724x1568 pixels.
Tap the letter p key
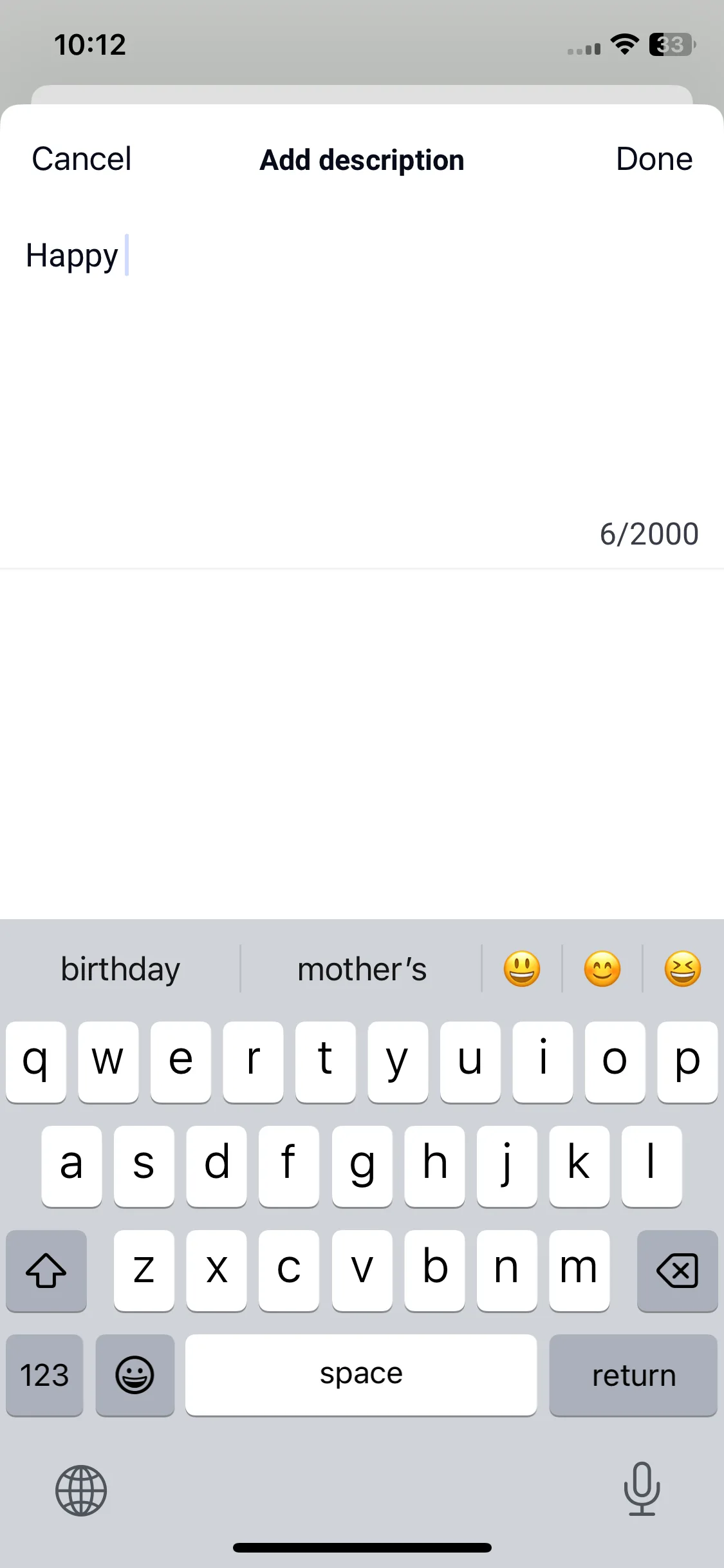point(687,1062)
